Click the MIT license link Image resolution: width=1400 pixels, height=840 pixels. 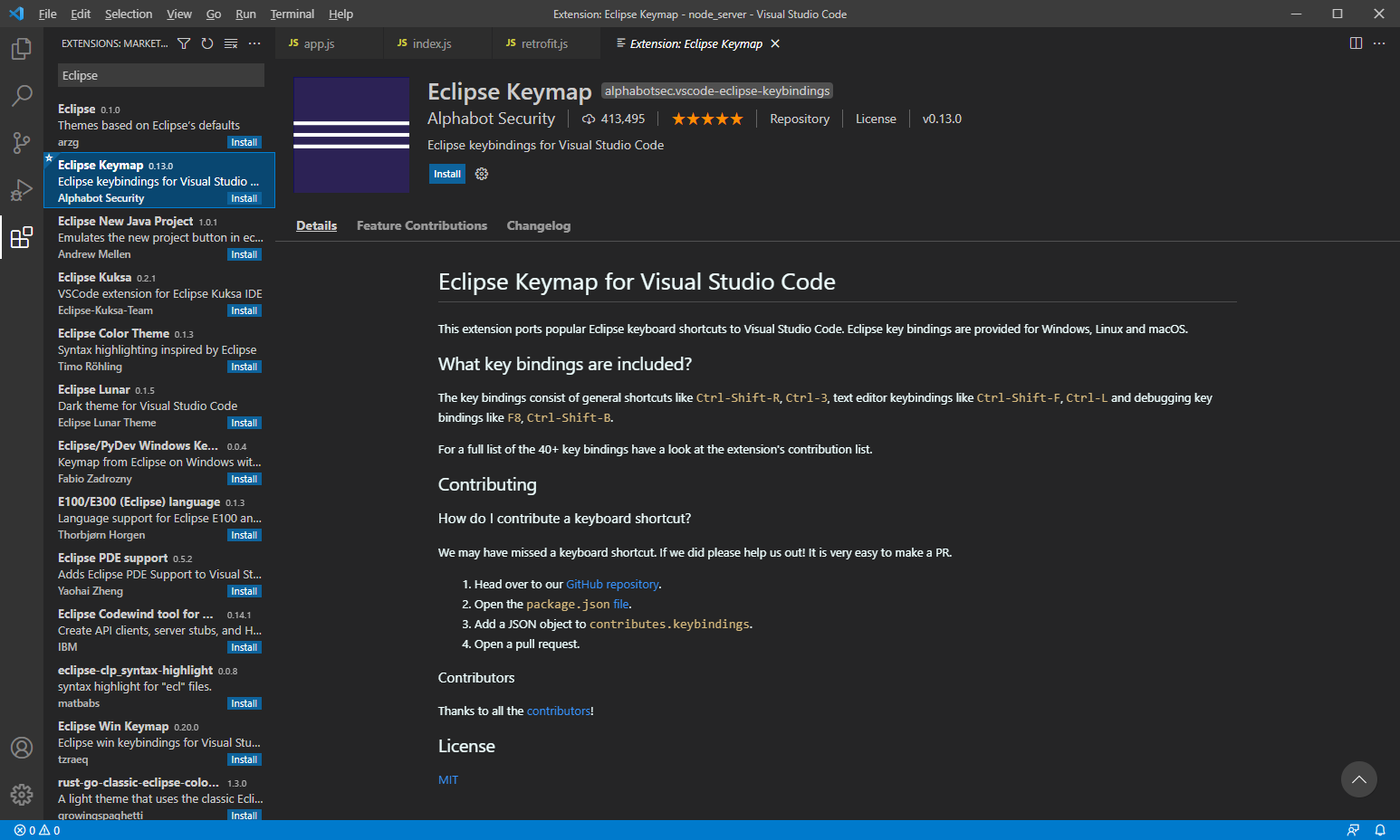pyautogui.click(x=448, y=780)
